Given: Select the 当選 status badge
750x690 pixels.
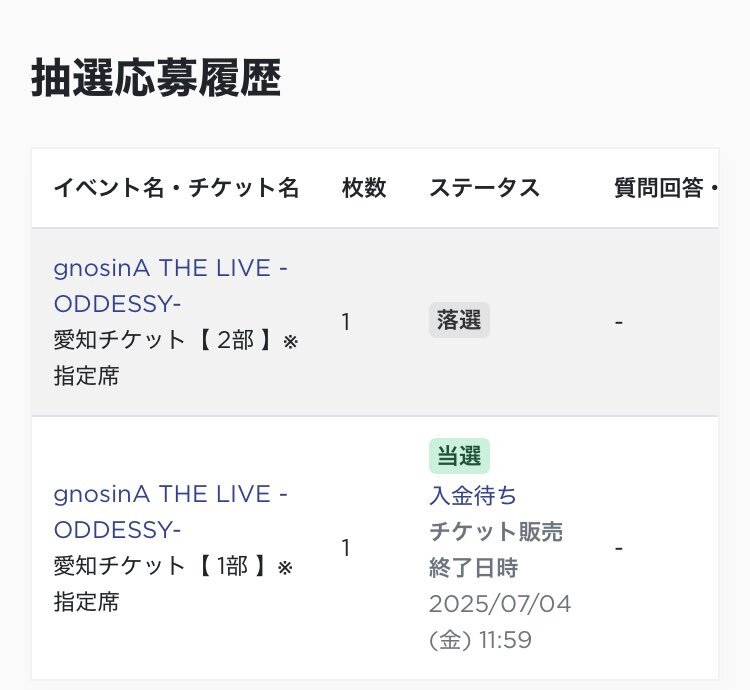Looking at the screenshot, I should (459, 456).
